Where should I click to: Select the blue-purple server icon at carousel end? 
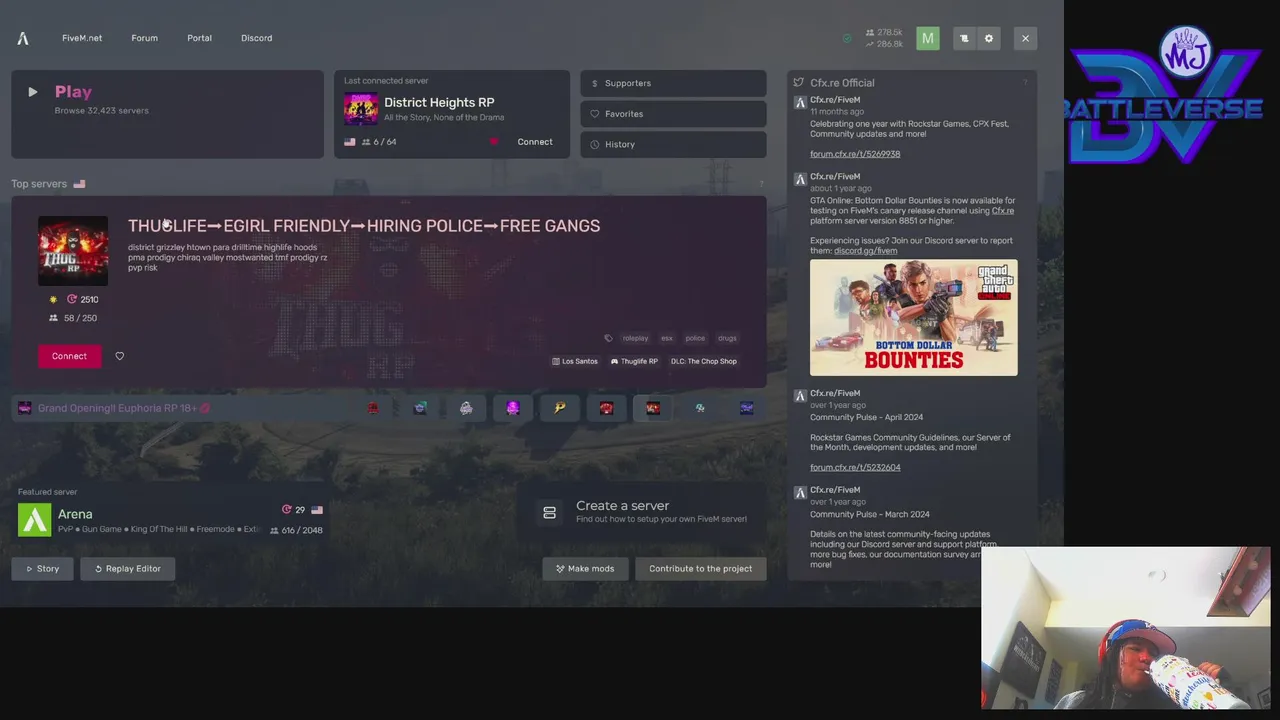(x=747, y=408)
